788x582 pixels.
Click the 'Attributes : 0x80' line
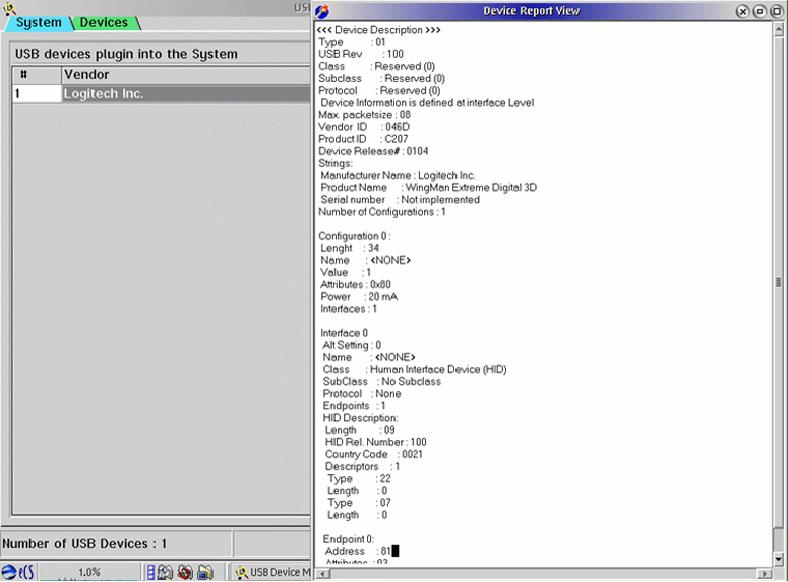[x=355, y=284]
